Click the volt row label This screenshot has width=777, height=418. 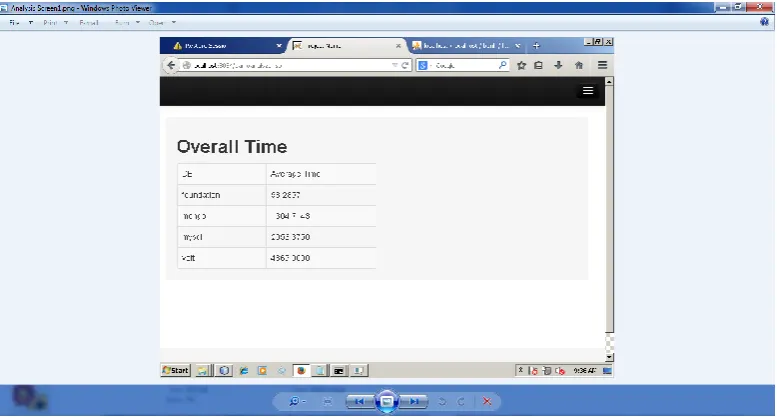point(188,258)
